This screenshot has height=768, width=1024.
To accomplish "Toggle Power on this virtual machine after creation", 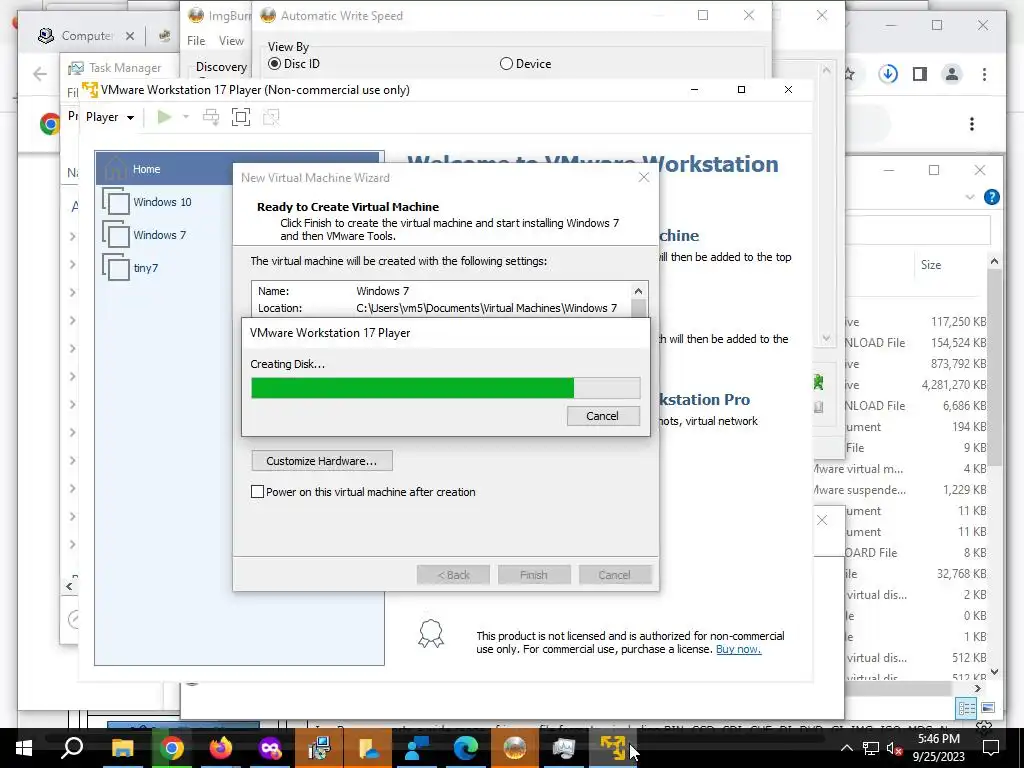I will (x=258, y=492).
